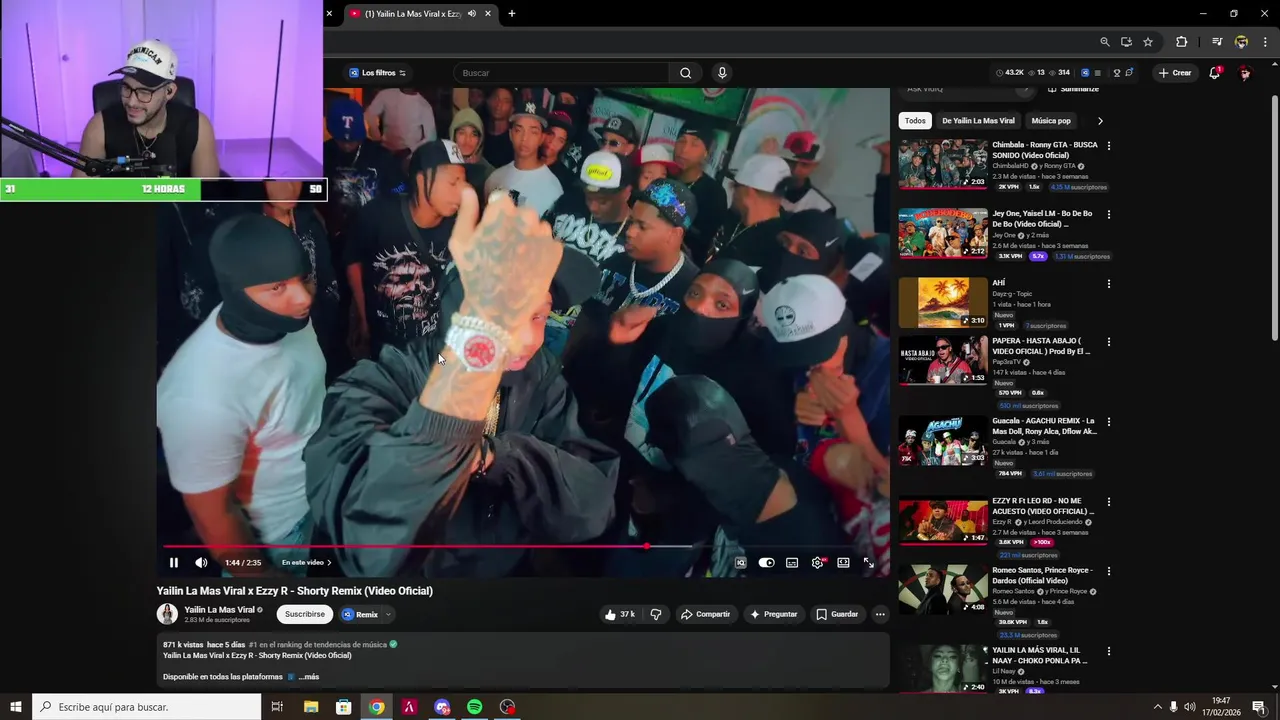This screenshot has width=1280, height=720.
Task: Open File Explorer from the taskbar
Action: (x=311, y=707)
